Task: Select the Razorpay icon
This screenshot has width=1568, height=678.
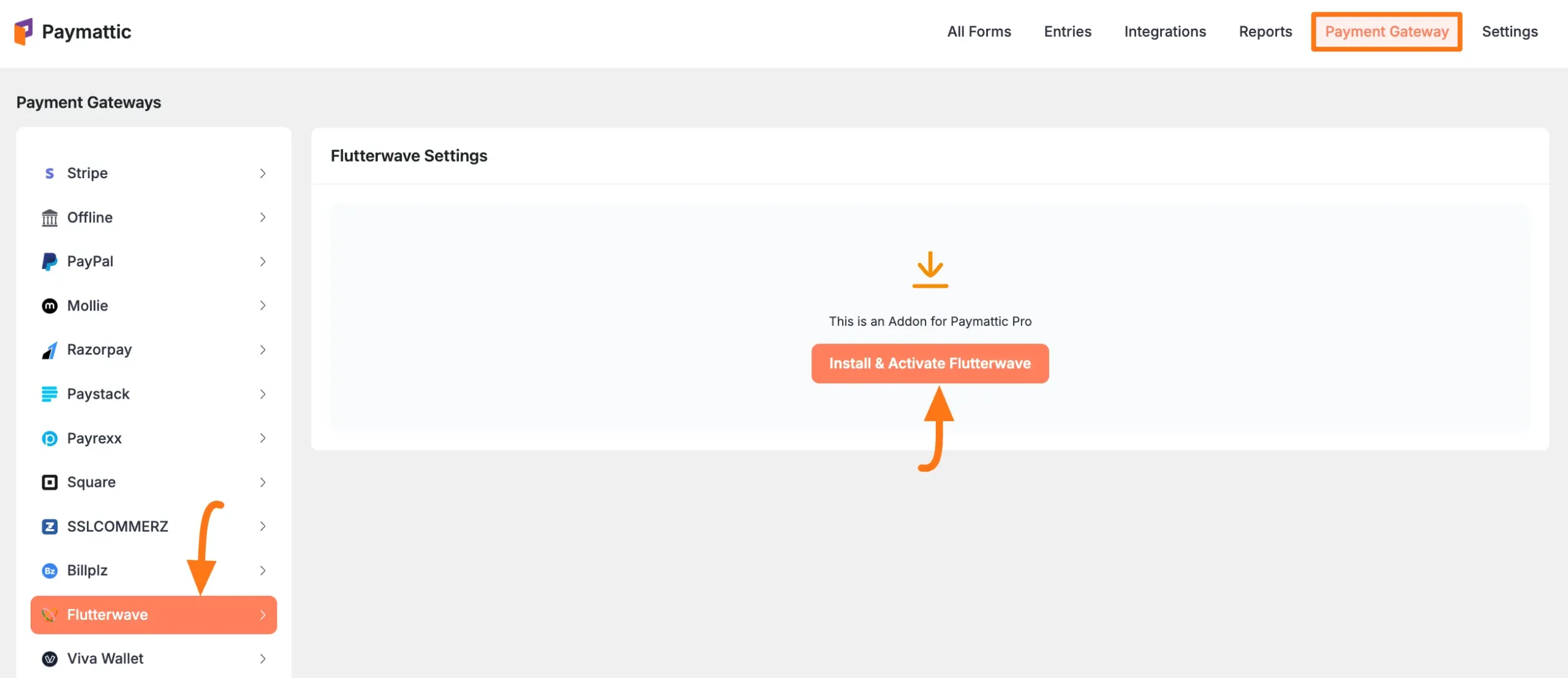Action: pos(50,349)
